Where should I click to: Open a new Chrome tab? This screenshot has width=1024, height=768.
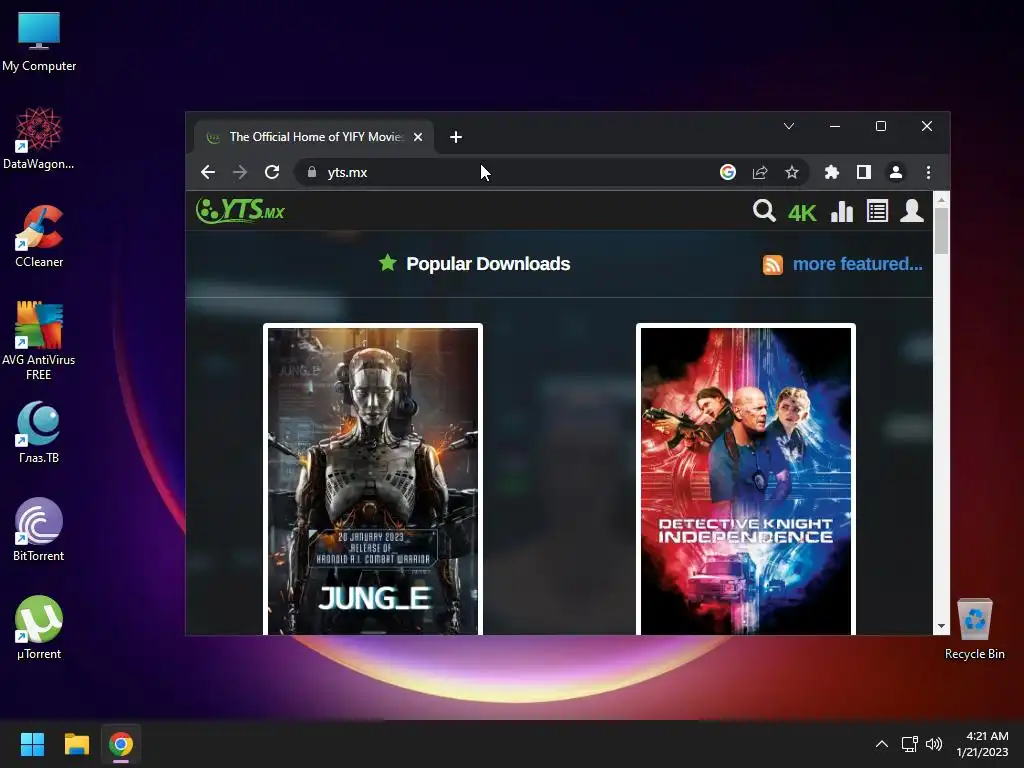(456, 137)
